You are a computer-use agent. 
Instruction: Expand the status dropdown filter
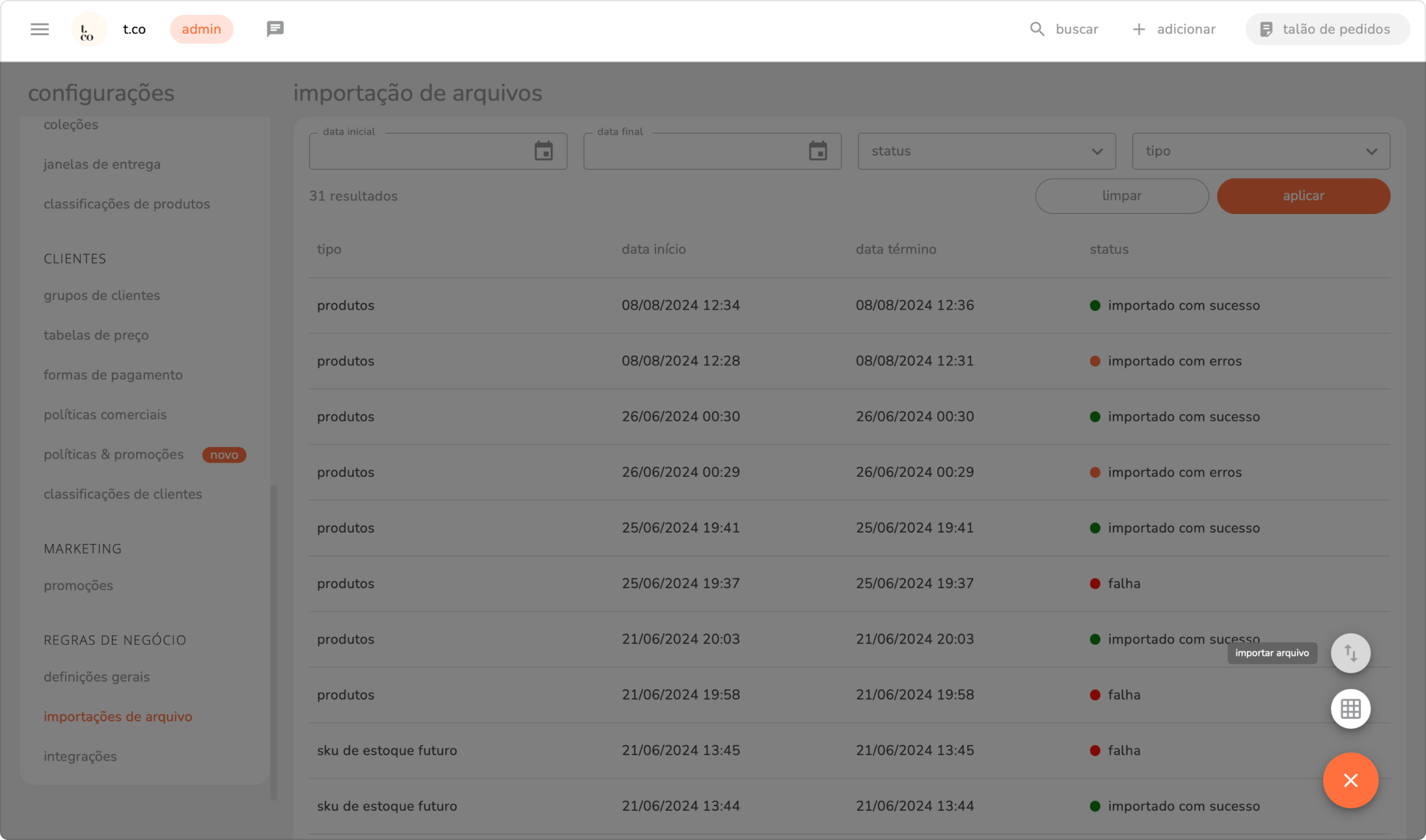click(x=986, y=151)
